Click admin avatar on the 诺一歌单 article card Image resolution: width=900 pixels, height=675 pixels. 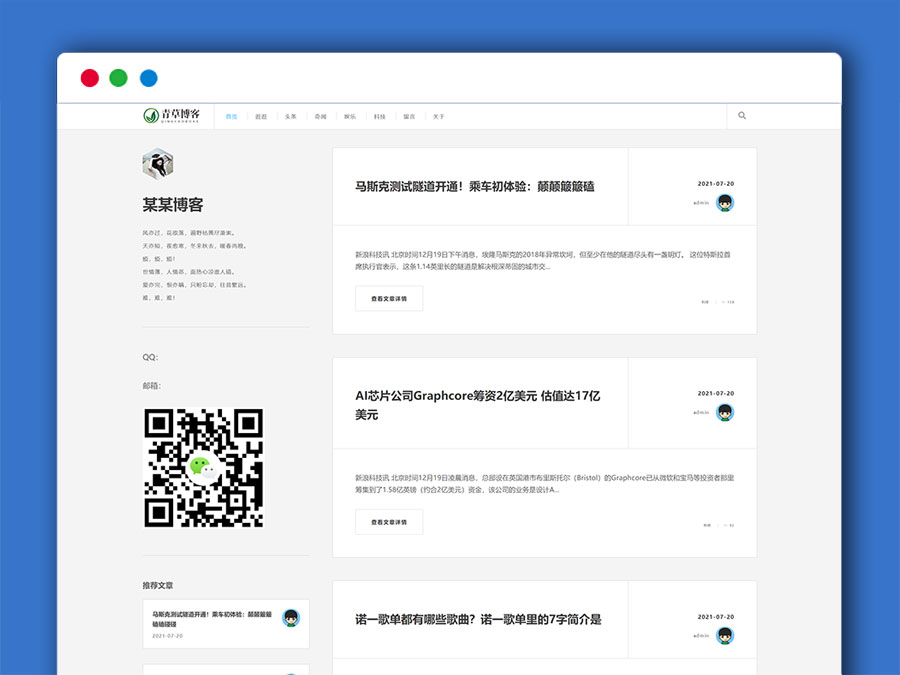725,635
